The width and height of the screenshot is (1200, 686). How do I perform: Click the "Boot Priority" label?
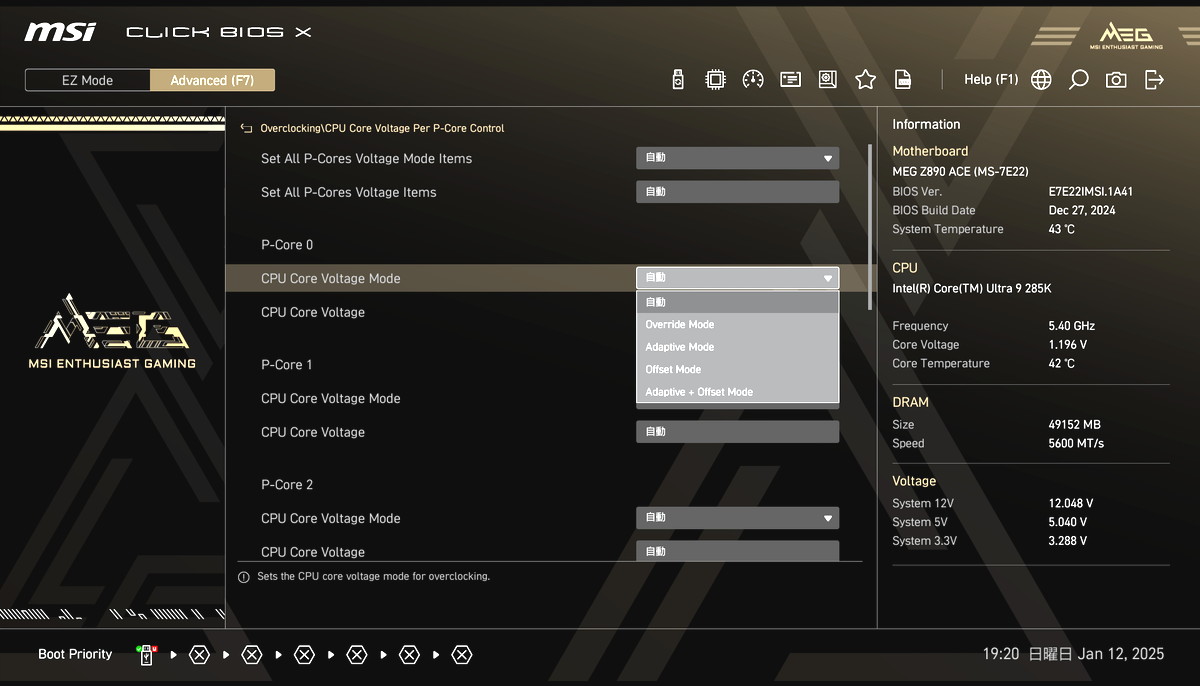75,654
